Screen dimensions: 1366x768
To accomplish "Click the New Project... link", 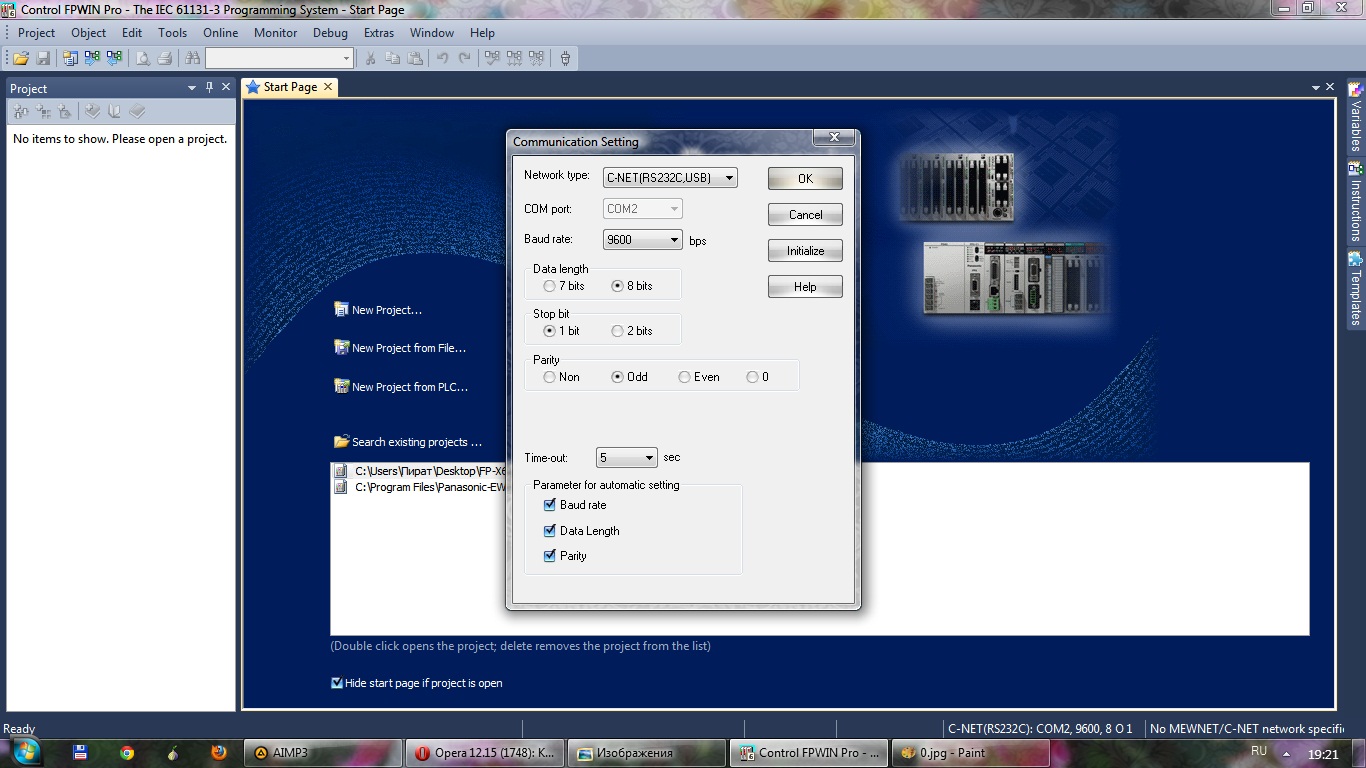I will [x=387, y=310].
